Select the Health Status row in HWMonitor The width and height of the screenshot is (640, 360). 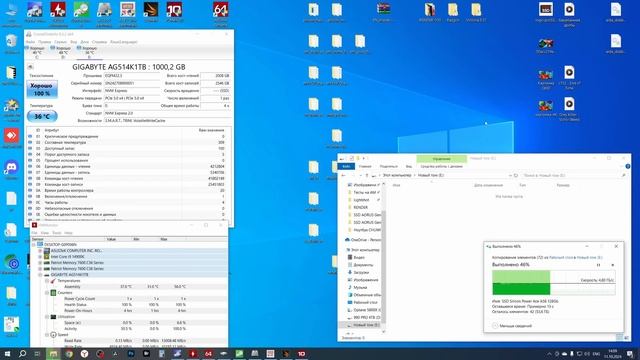pyautogui.click(x=129, y=305)
